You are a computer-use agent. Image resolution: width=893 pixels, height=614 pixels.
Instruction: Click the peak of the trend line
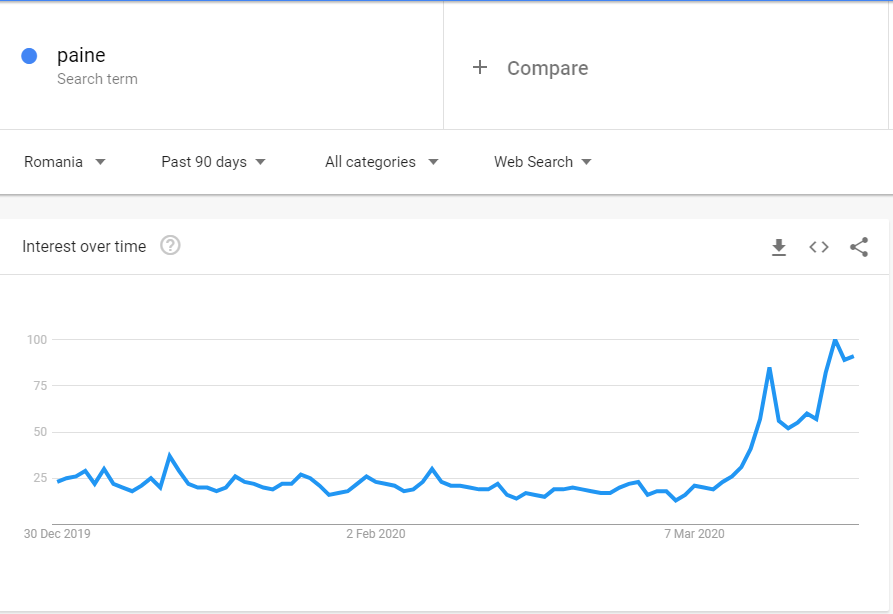834,341
